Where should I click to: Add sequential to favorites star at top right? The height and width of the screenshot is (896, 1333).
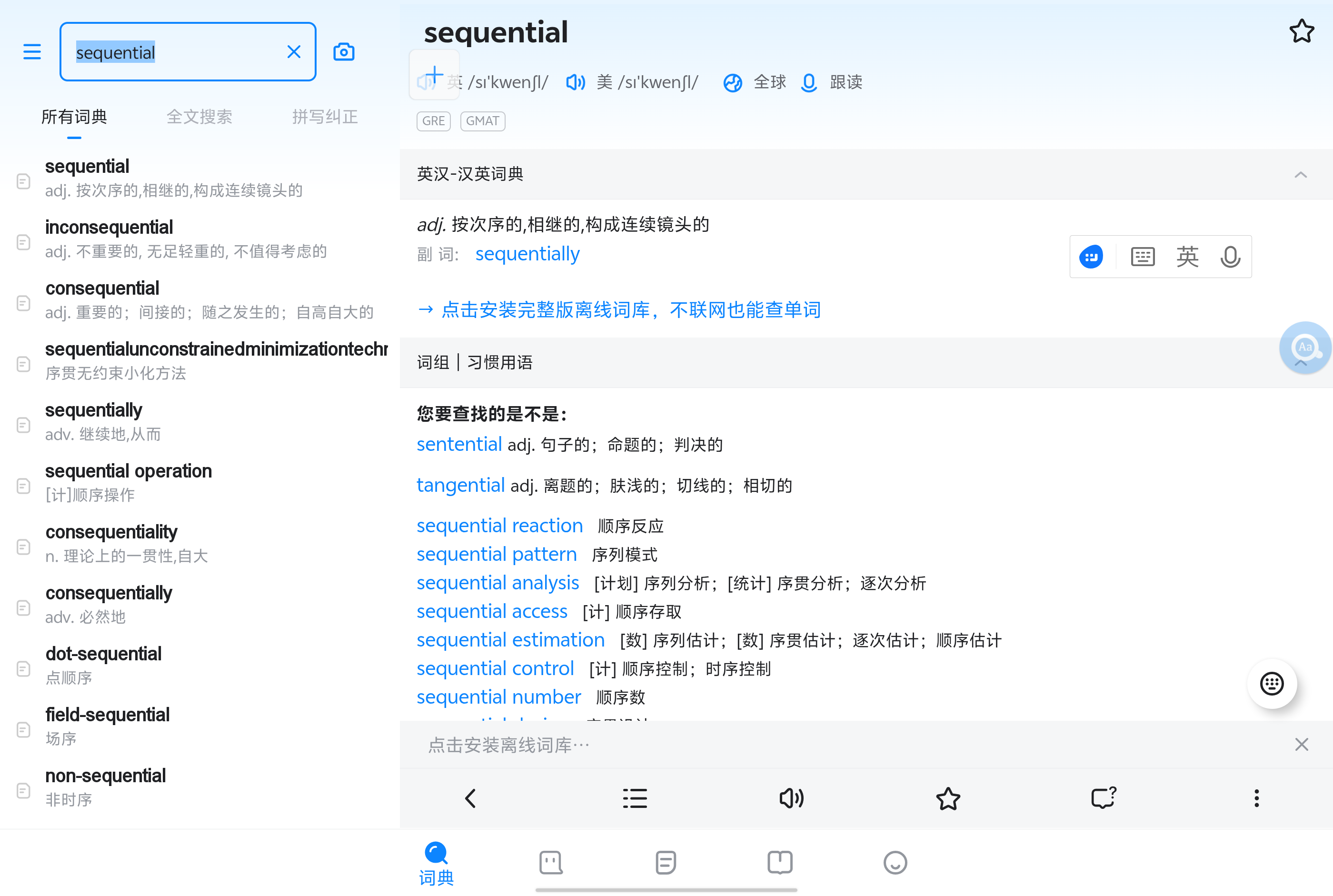[x=1301, y=31]
